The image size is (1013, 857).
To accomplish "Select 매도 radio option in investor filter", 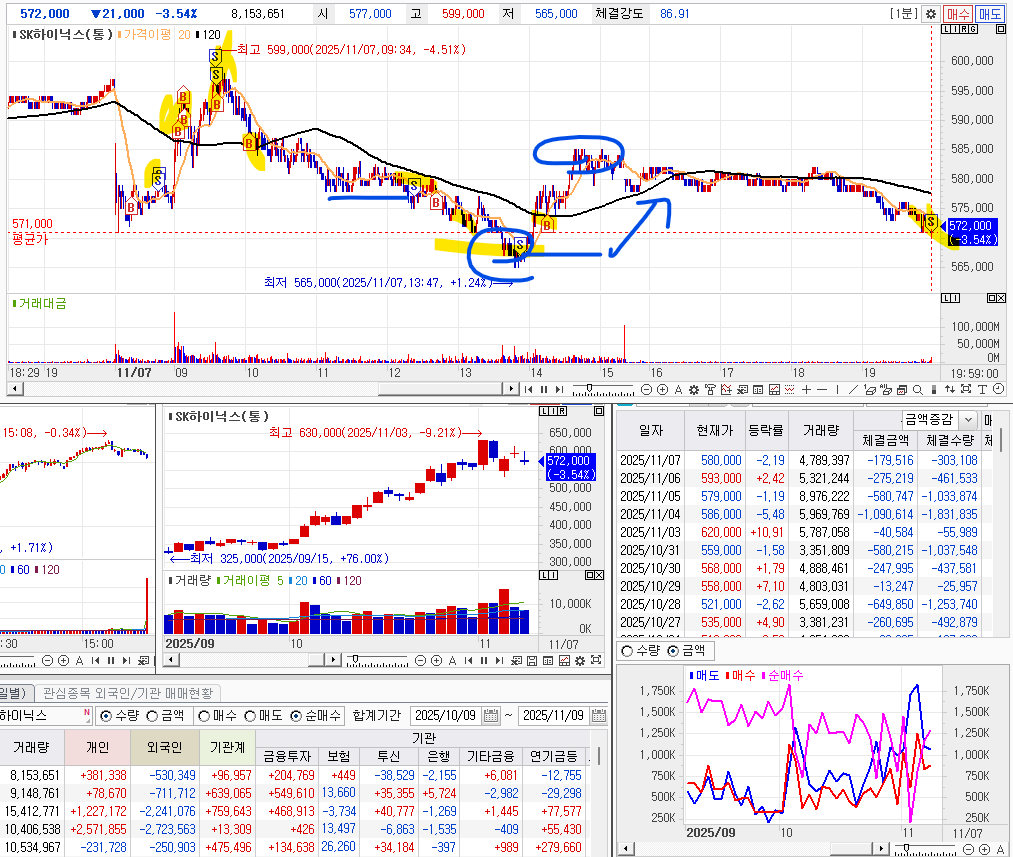I will (250, 716).
